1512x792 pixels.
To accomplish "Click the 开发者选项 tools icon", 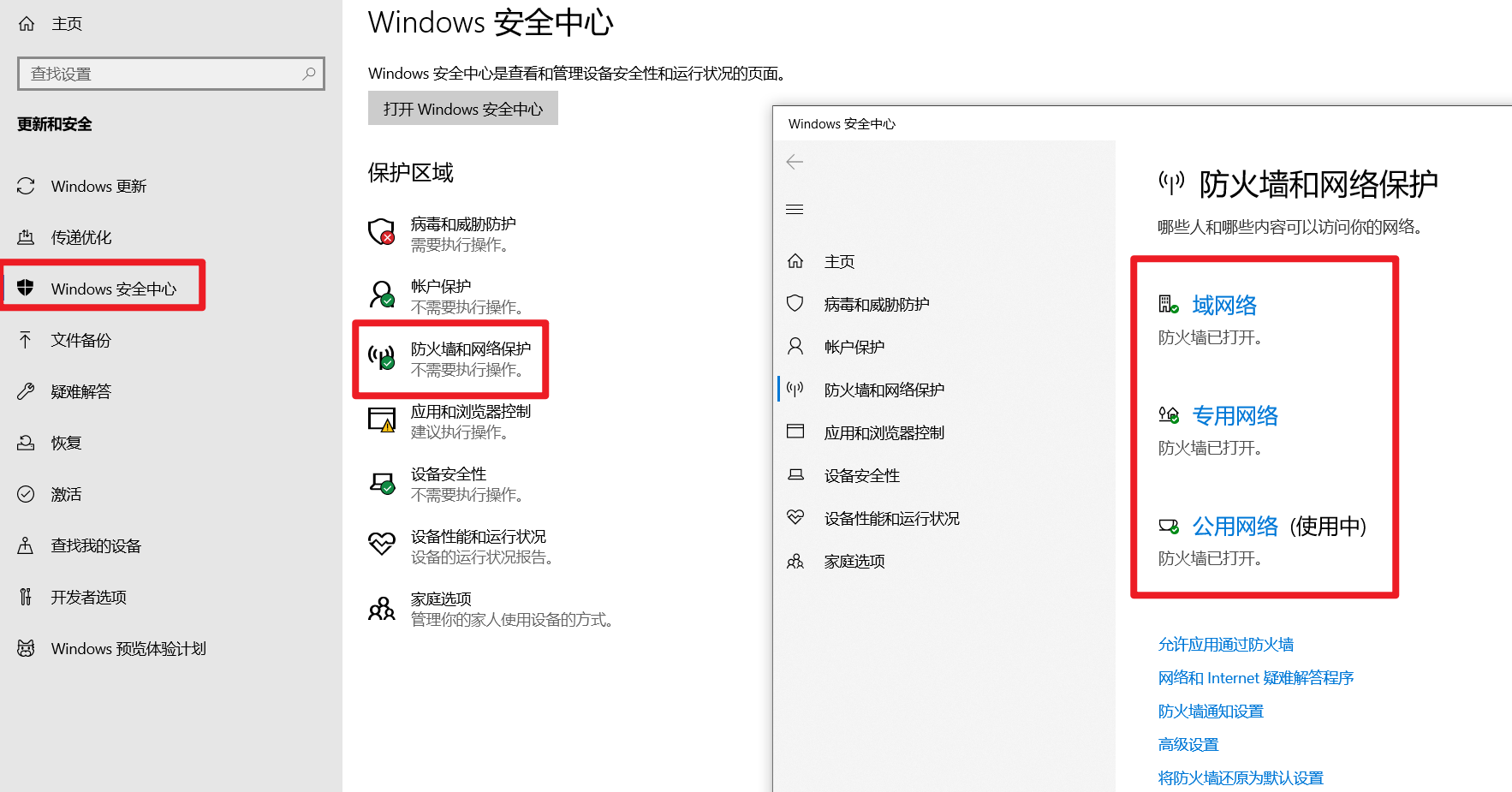I will (26, 597).
